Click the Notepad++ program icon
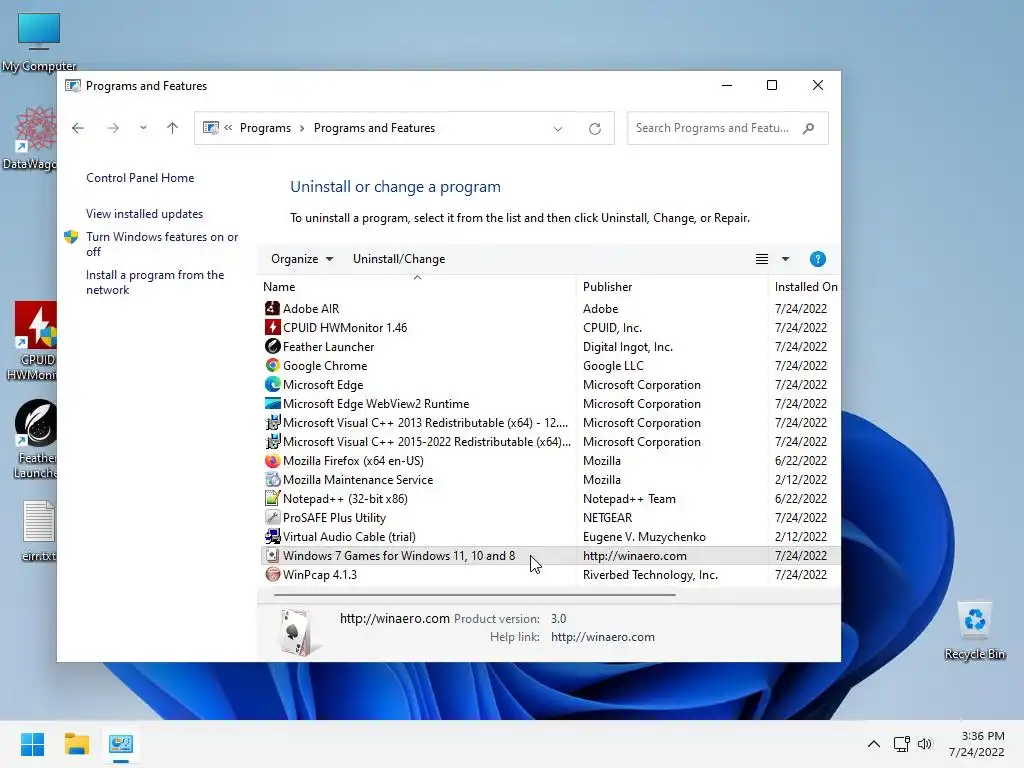Image resolution: width=1024 pixels, height=768 pixels. (272, 498)
